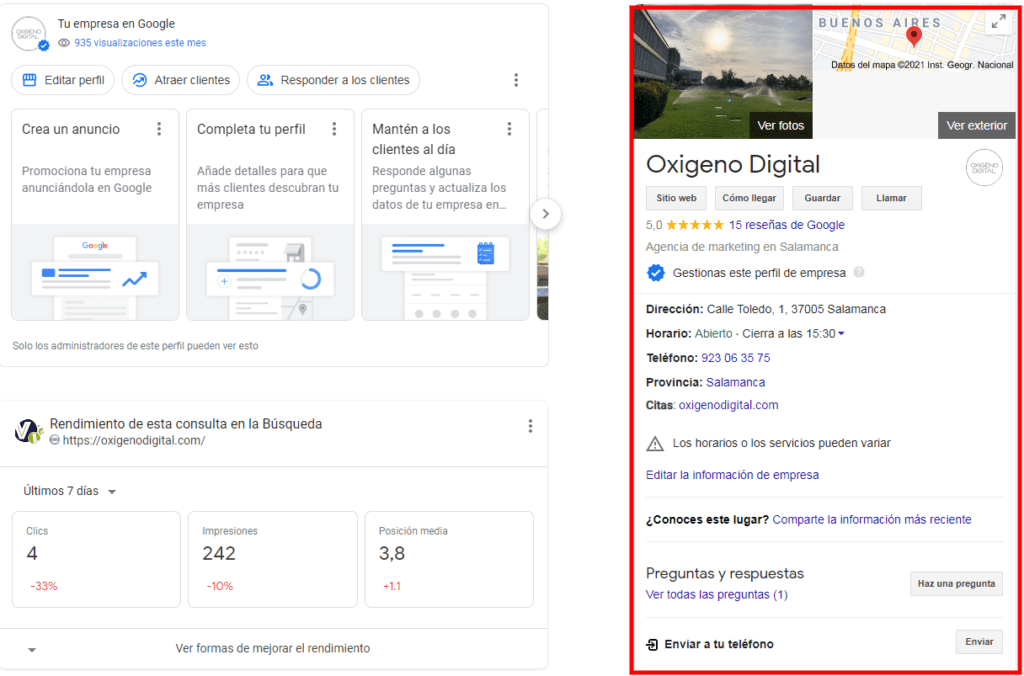This screenshot has width=1024, height=676.
Task: Click the https://oxigenodigital.com/ URL text
Action: pos(133,441)
